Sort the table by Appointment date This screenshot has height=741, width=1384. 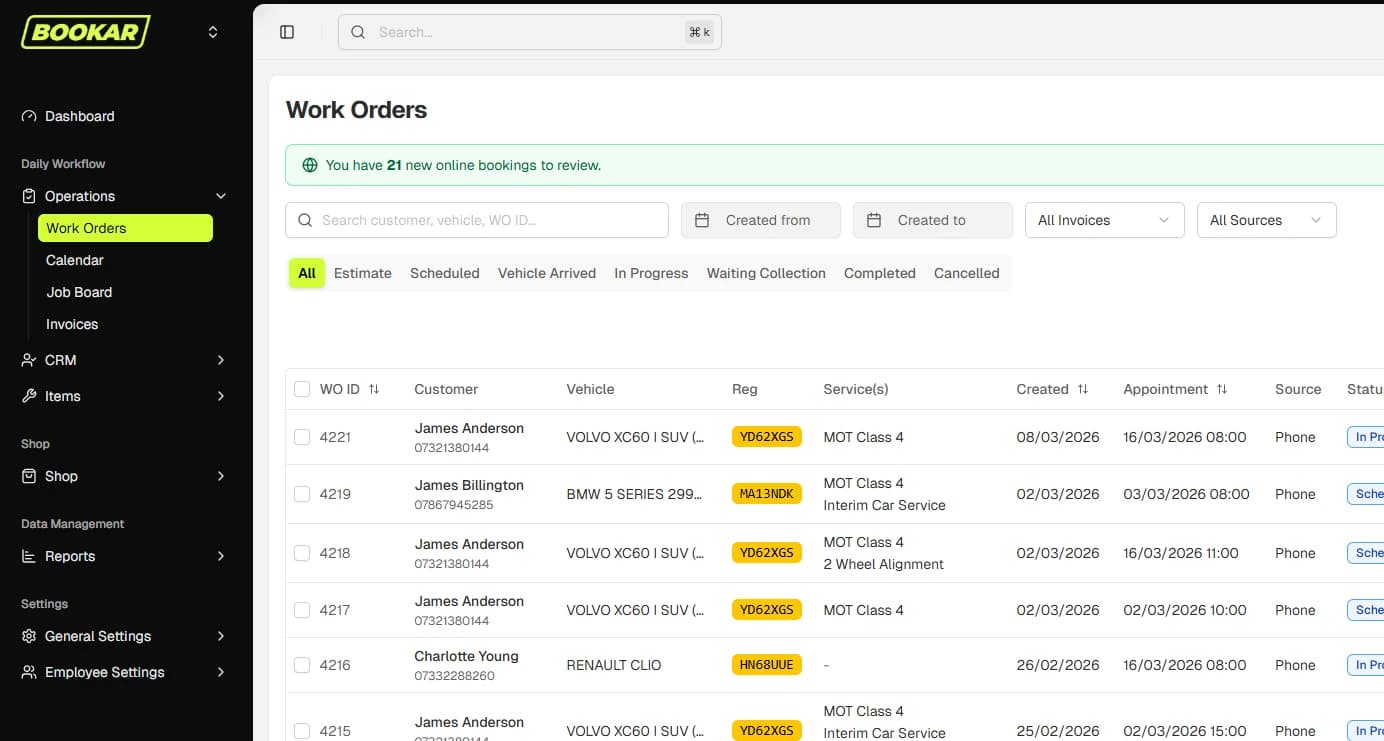1222,388
